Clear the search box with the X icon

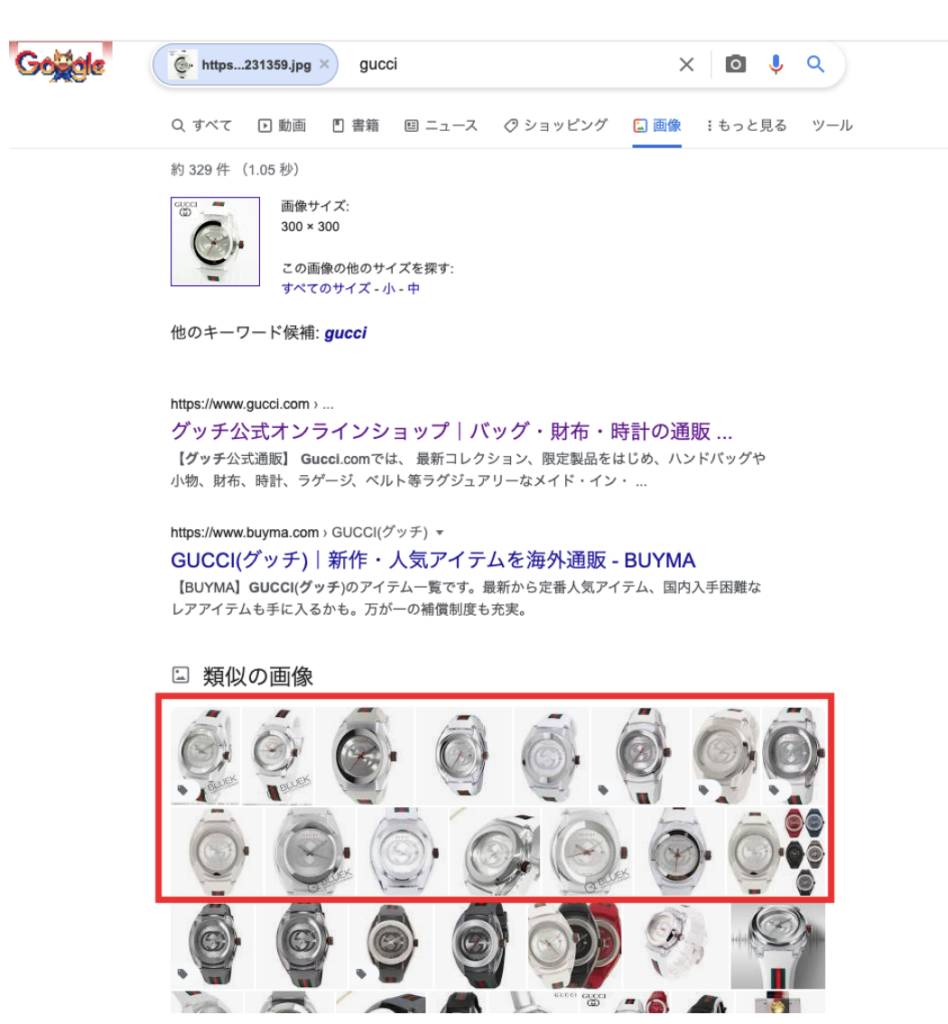click(686, 64)
